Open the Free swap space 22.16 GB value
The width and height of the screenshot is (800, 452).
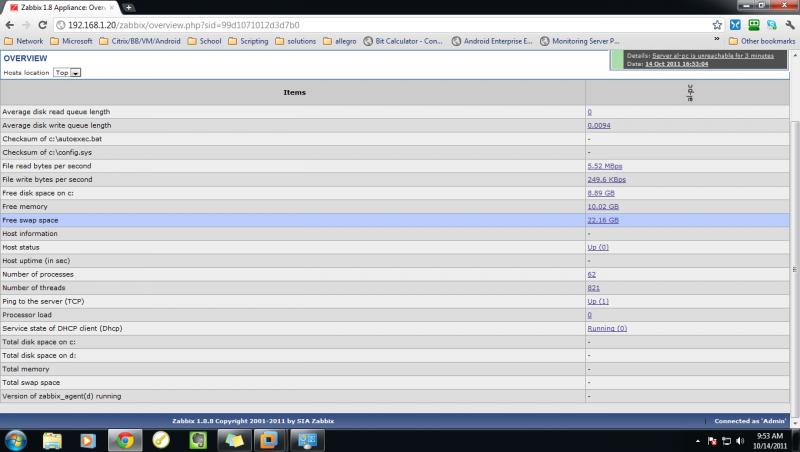(x=603, y=220)
